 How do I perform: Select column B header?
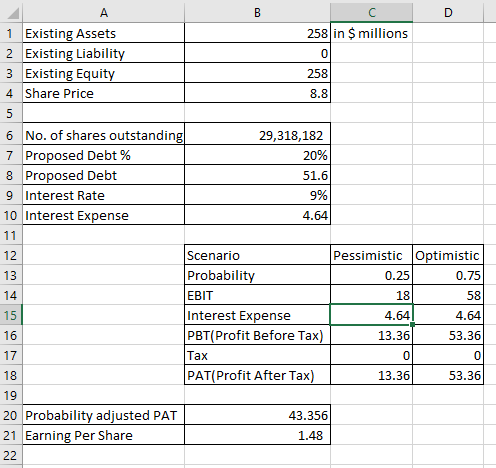point(257,13)
